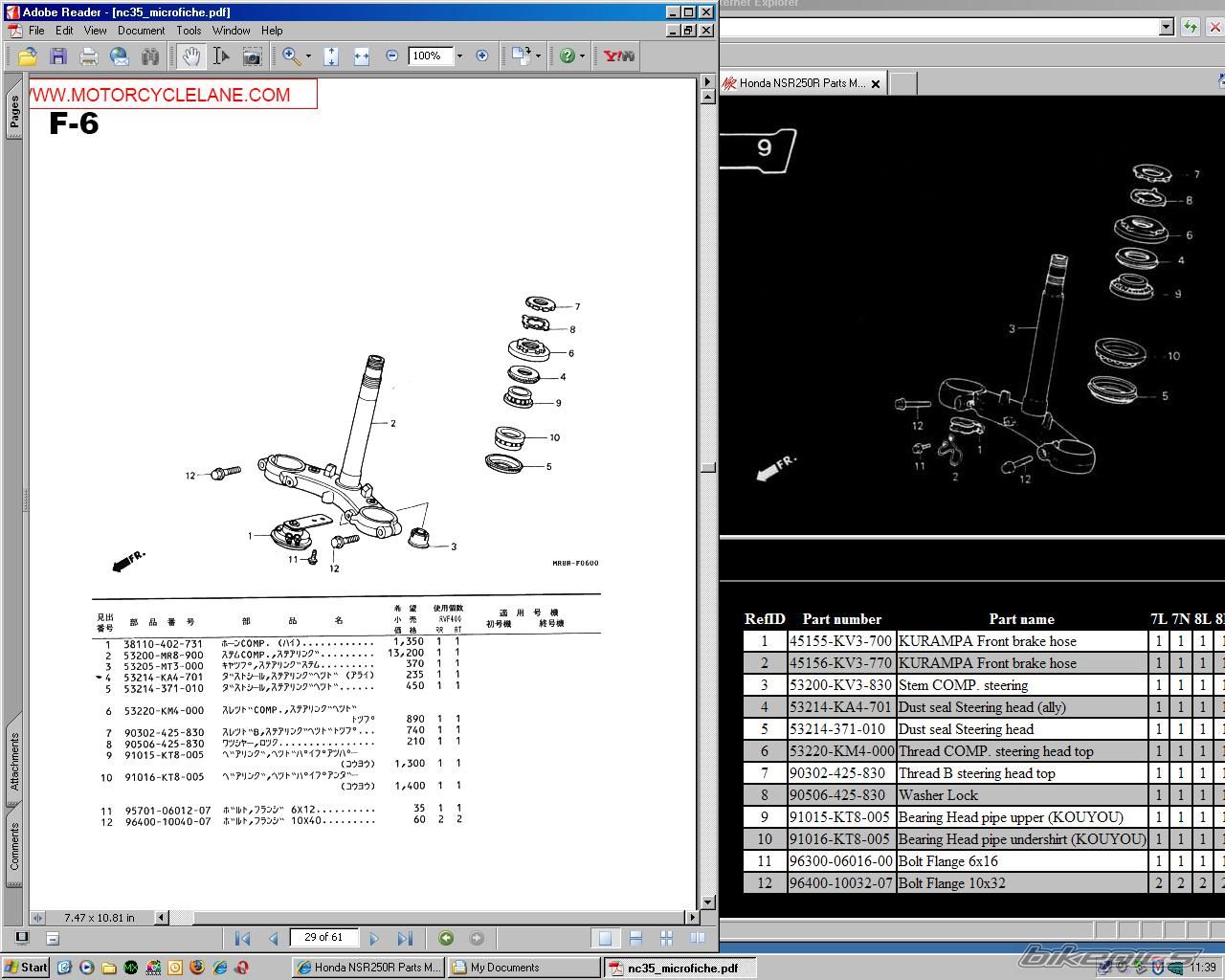Print the document using the printer icon

89,56
